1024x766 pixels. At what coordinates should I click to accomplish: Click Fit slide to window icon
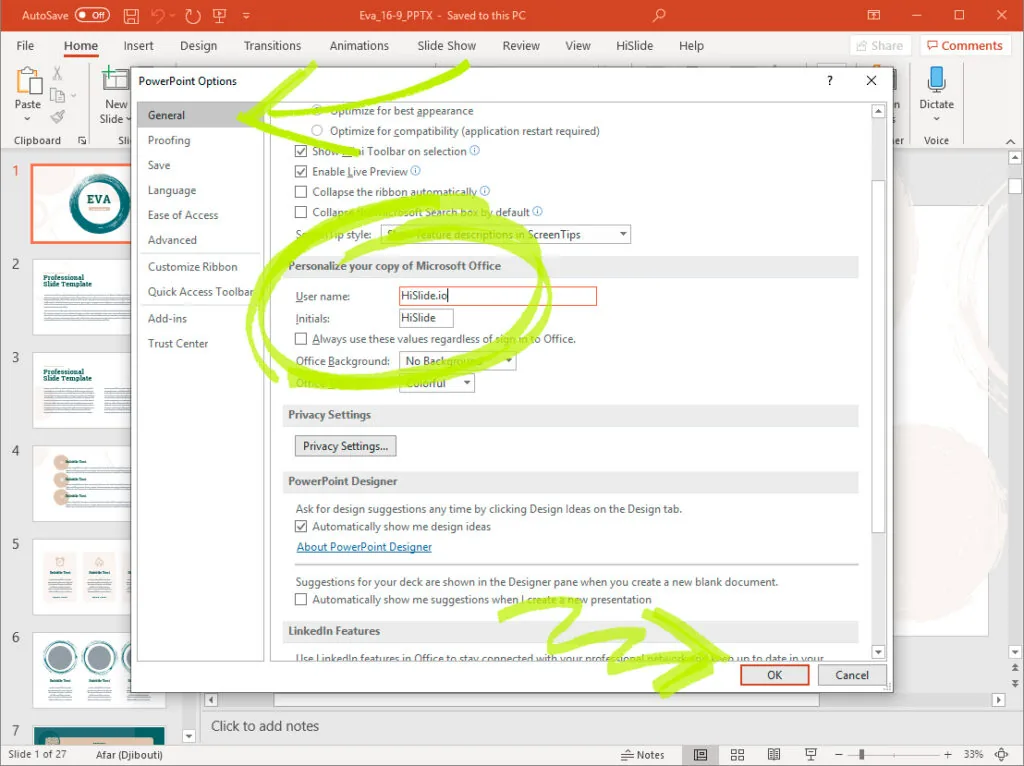point(1001,754)
